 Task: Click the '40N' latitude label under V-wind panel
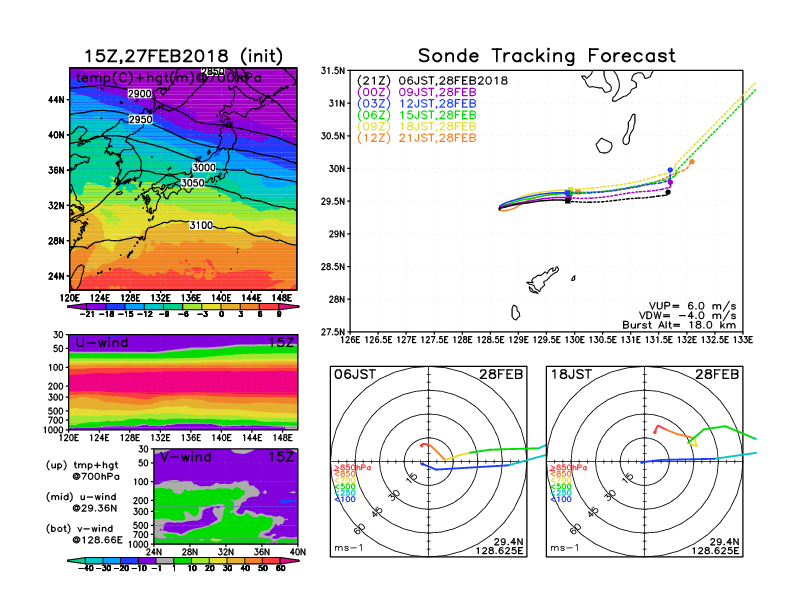[298, 552]
